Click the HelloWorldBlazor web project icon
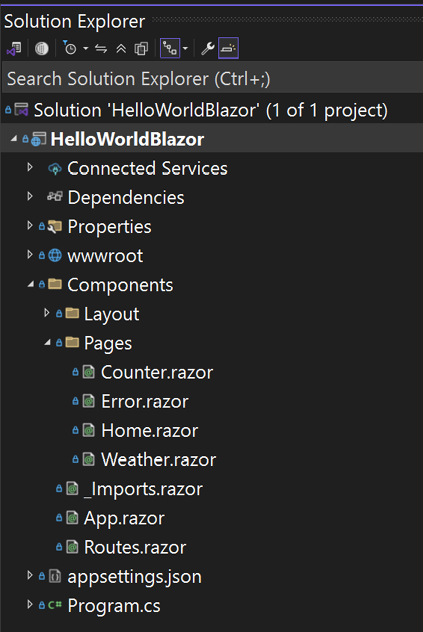423x632 pixels. click(x=38, y=139)
